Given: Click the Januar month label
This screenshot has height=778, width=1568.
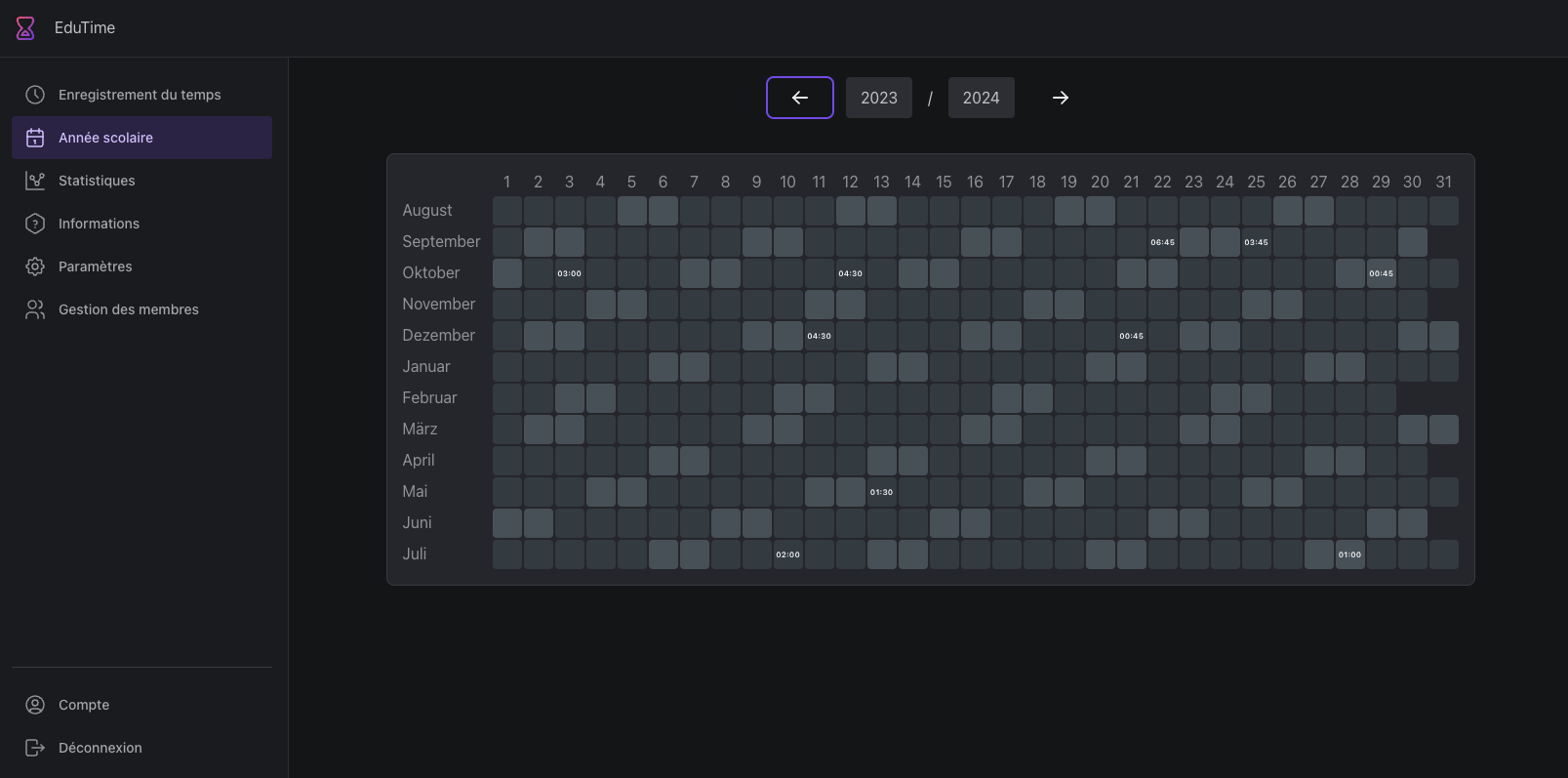Looking at the screenshot, I should [426, 367].
